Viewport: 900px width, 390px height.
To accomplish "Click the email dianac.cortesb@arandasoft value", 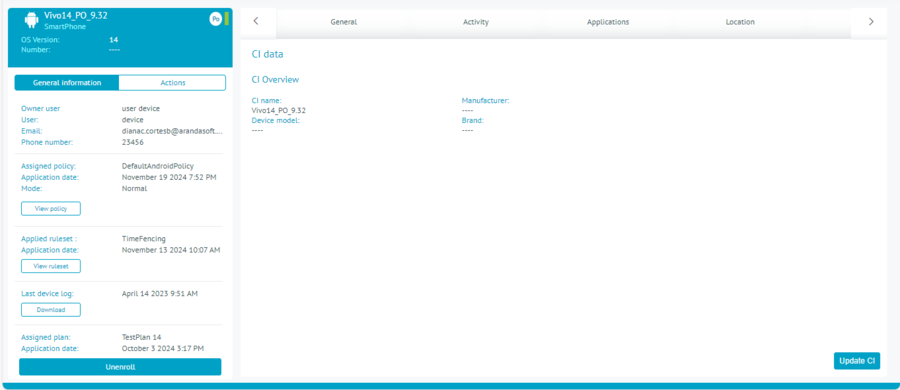I will [172, 131].
